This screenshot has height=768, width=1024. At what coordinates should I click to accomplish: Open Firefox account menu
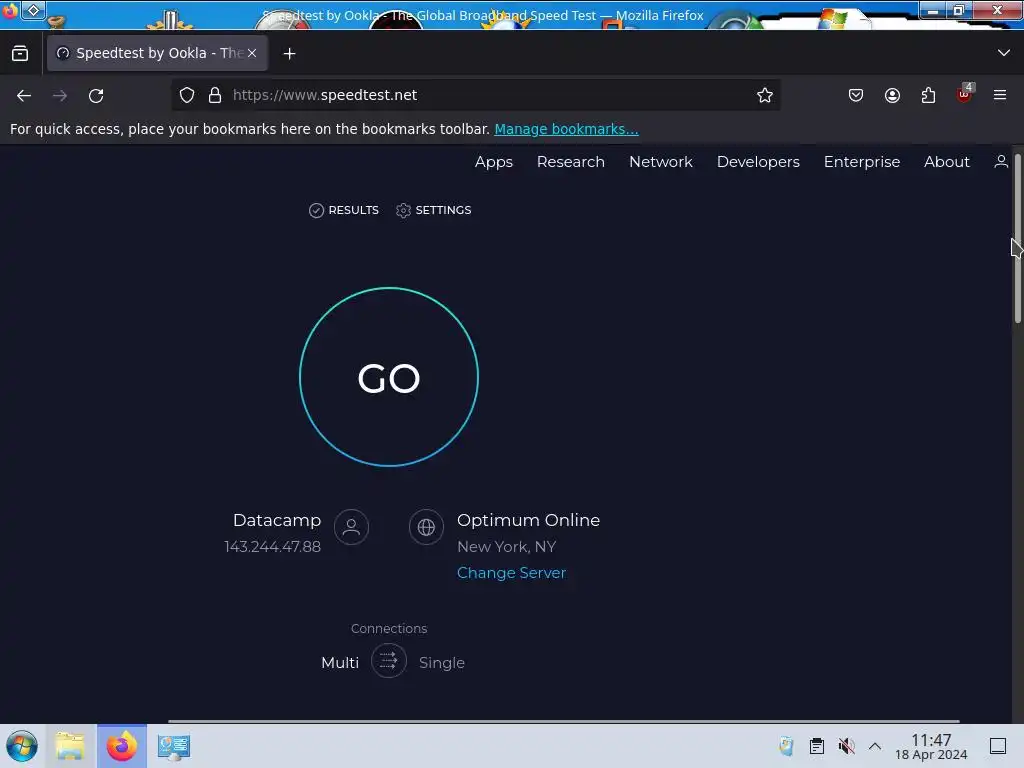892,95
